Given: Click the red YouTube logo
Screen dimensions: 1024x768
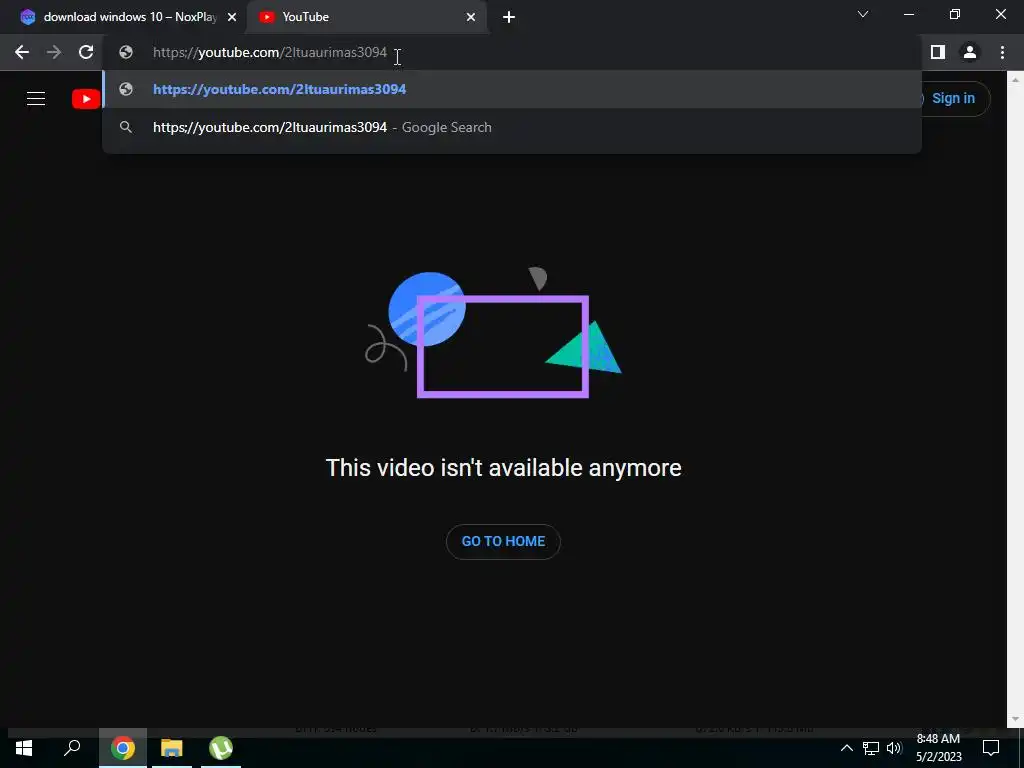Looking at the screenshot, I should [x=86, y=99].
